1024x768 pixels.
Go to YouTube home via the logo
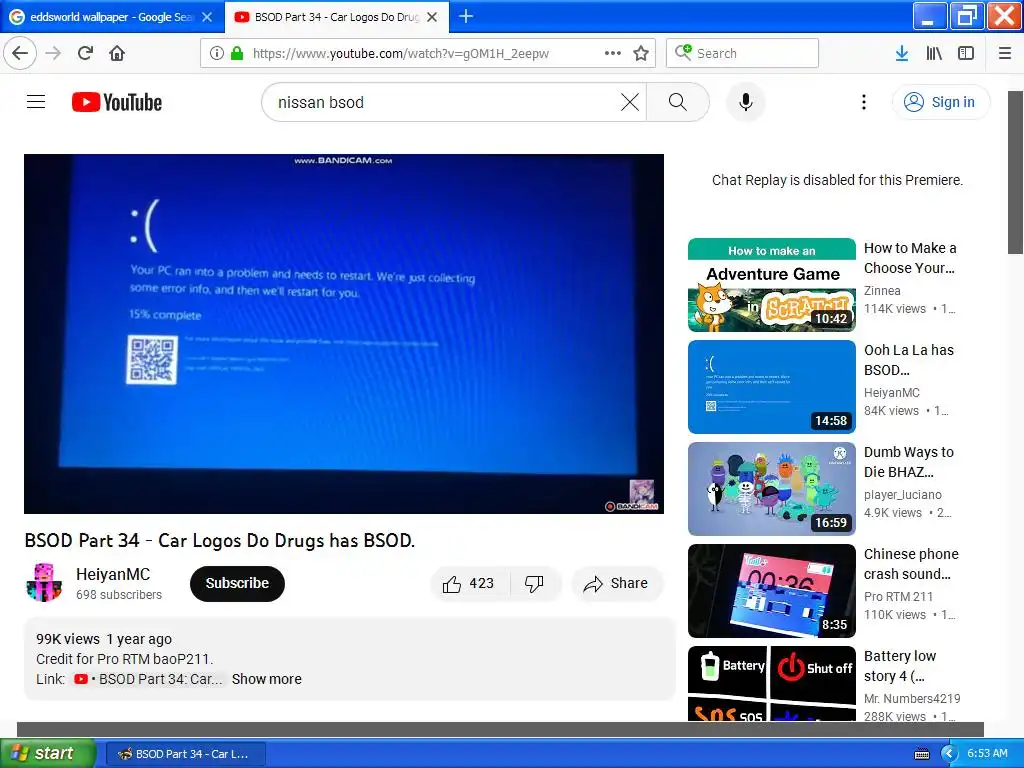coord(117,102)
